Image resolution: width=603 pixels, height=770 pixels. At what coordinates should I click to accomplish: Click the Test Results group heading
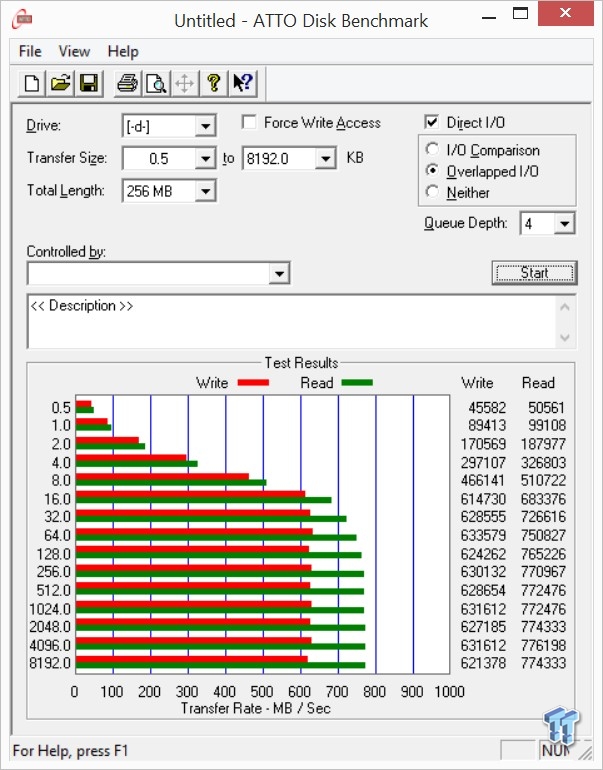pyautogui.click(x=301, y=362)
